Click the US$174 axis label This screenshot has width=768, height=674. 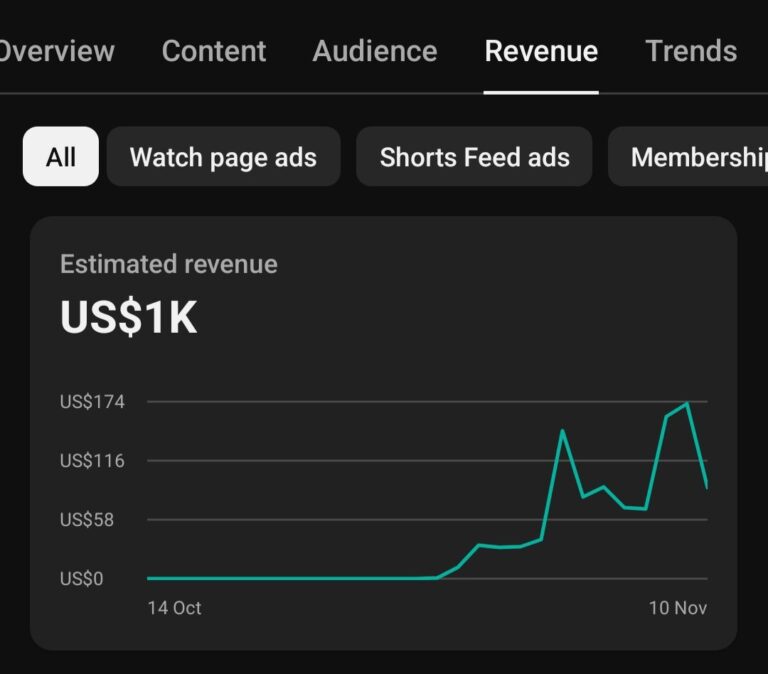click(x=92, y=402)
